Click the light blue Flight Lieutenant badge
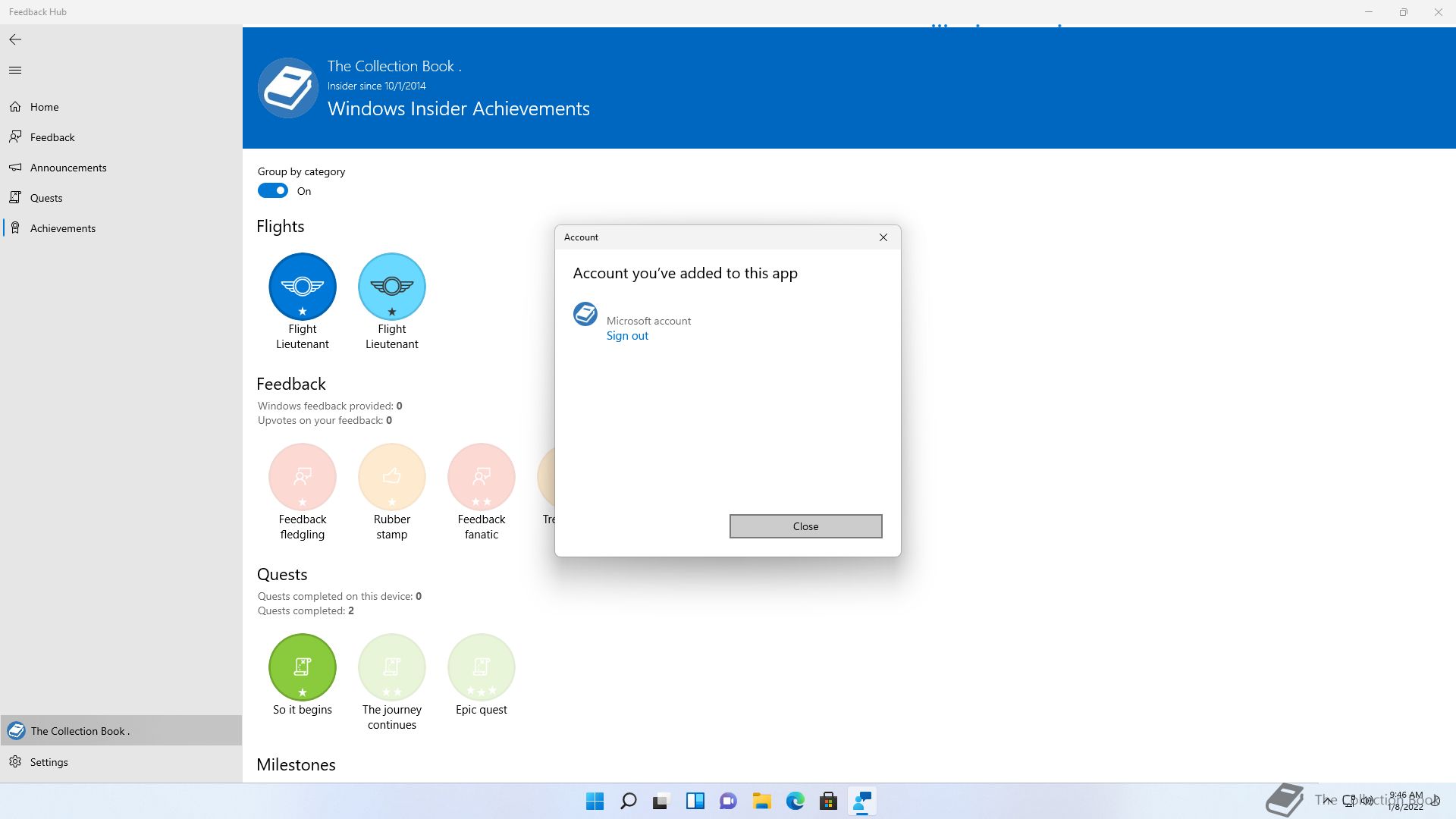The width and height of the screenshot is (1456, 819). pyautogui.click(x=392, y=287)
